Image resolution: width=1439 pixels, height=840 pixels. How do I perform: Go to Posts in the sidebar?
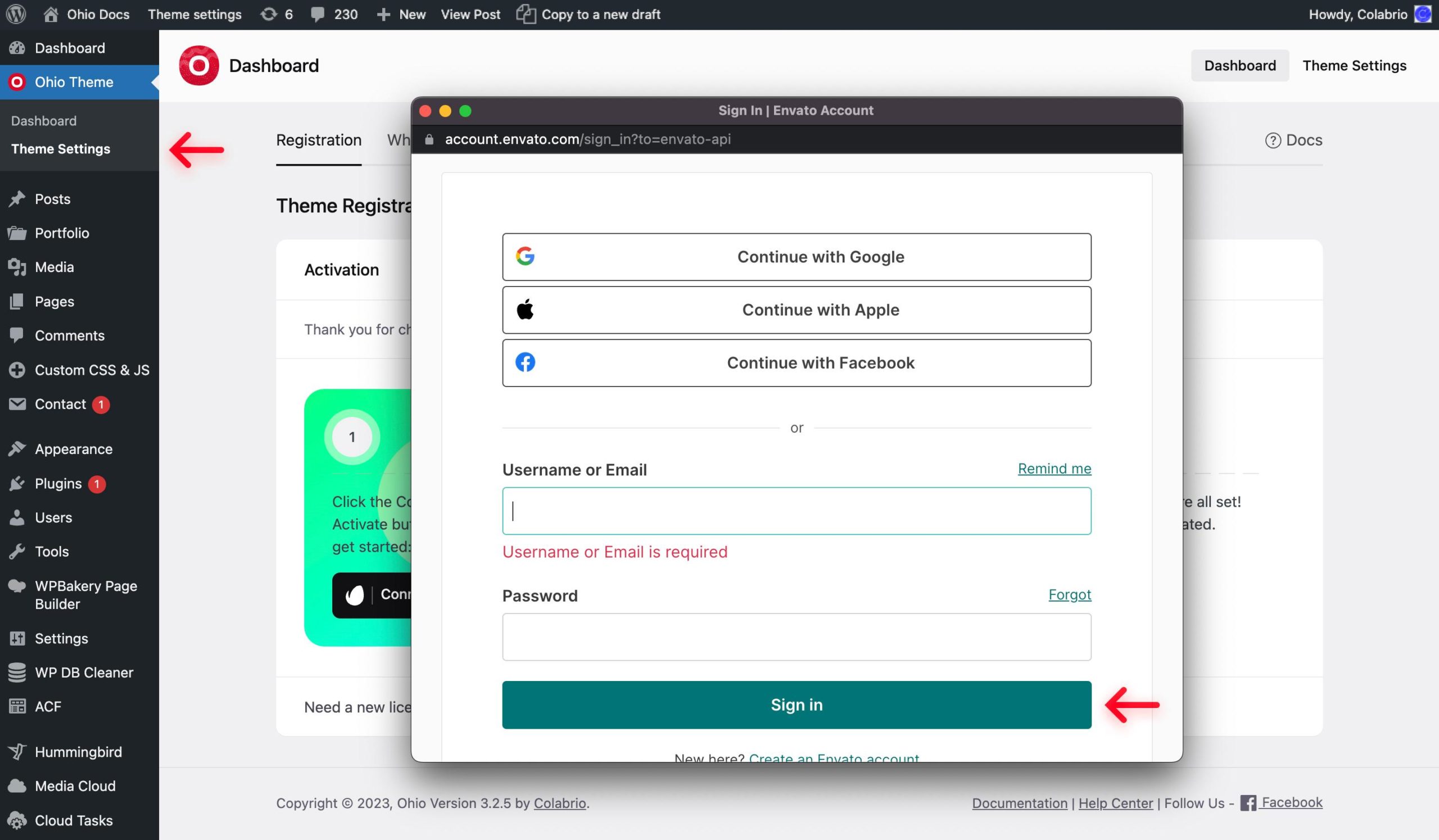click(79, 199)
